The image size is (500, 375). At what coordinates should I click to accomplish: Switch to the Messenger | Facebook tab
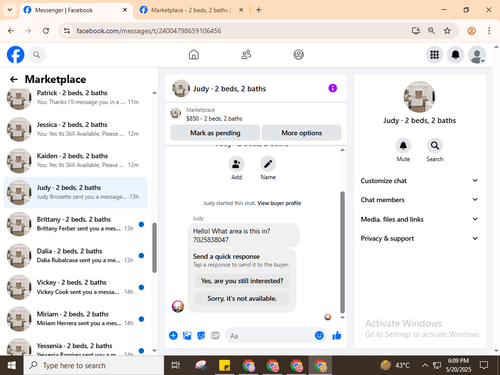[76, 10]
